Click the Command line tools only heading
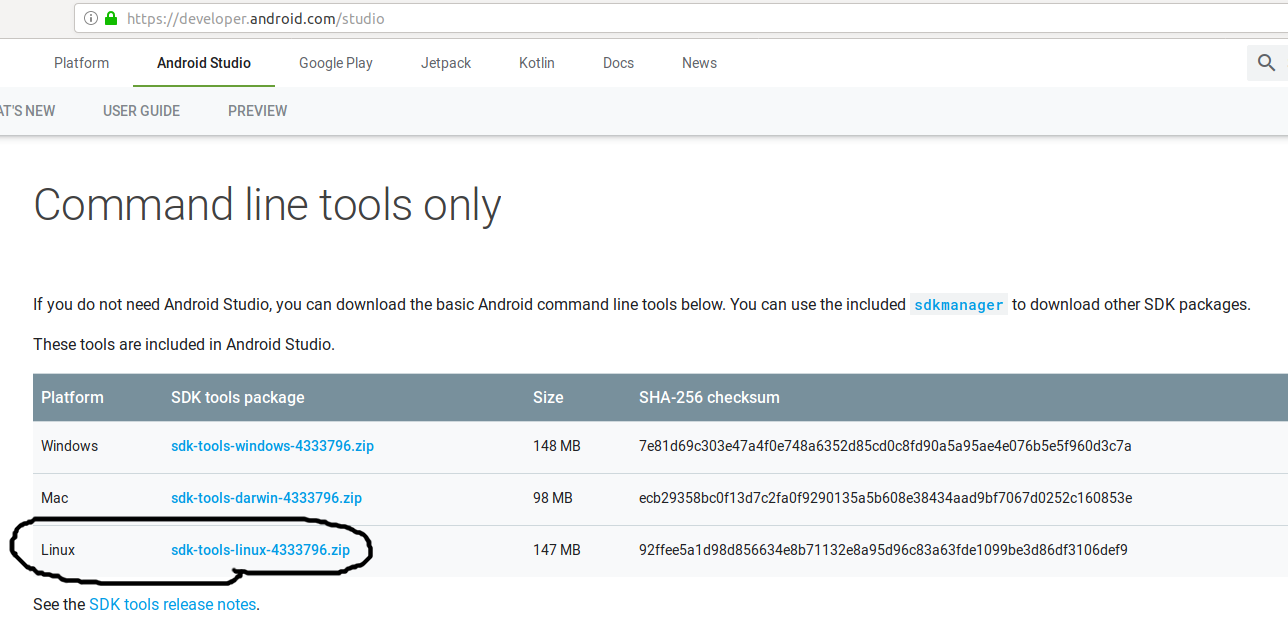Image resolution: width=1288 pixels, height=630 pixels. tap(267, 205)
